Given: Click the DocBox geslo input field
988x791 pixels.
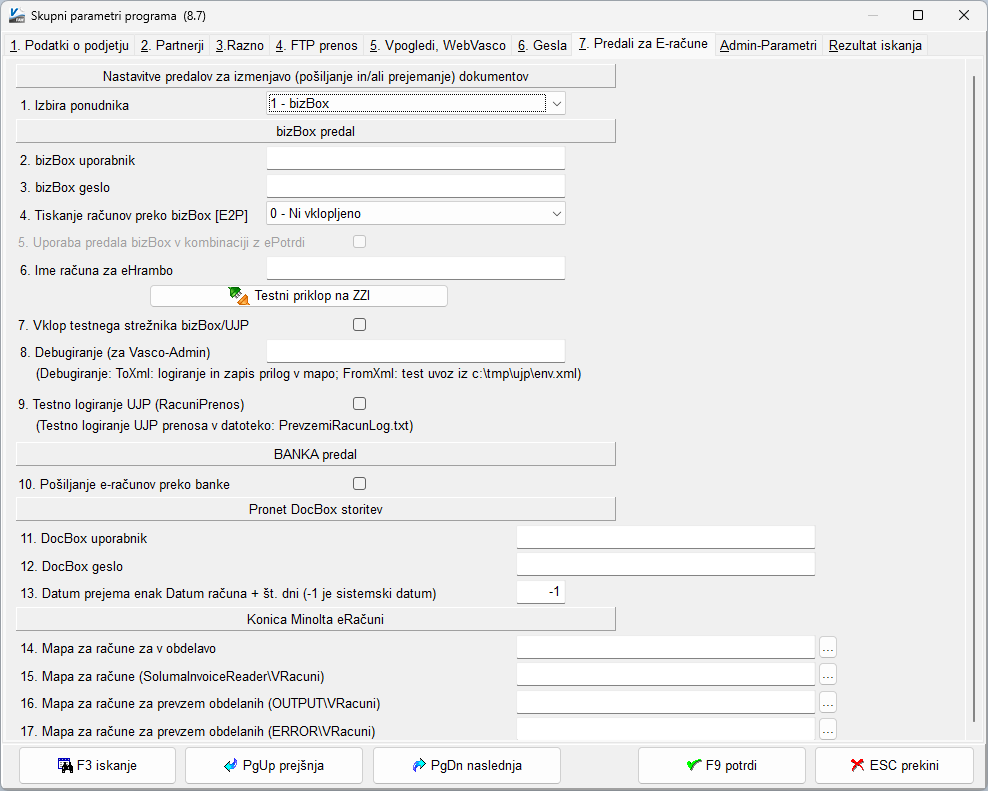Looking at the screenshot, I should (666, 565).
